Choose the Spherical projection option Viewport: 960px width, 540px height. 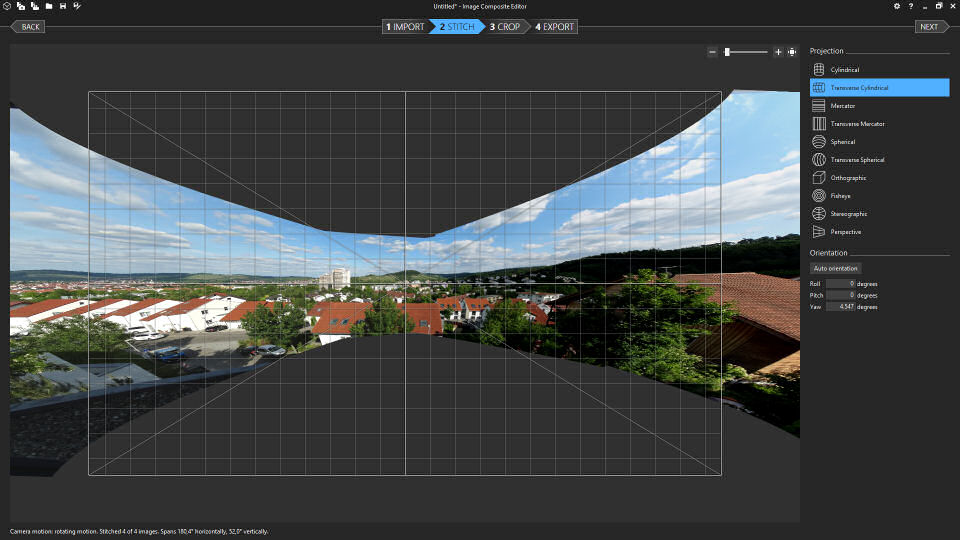pyautogui.click(x=842, y=142)
